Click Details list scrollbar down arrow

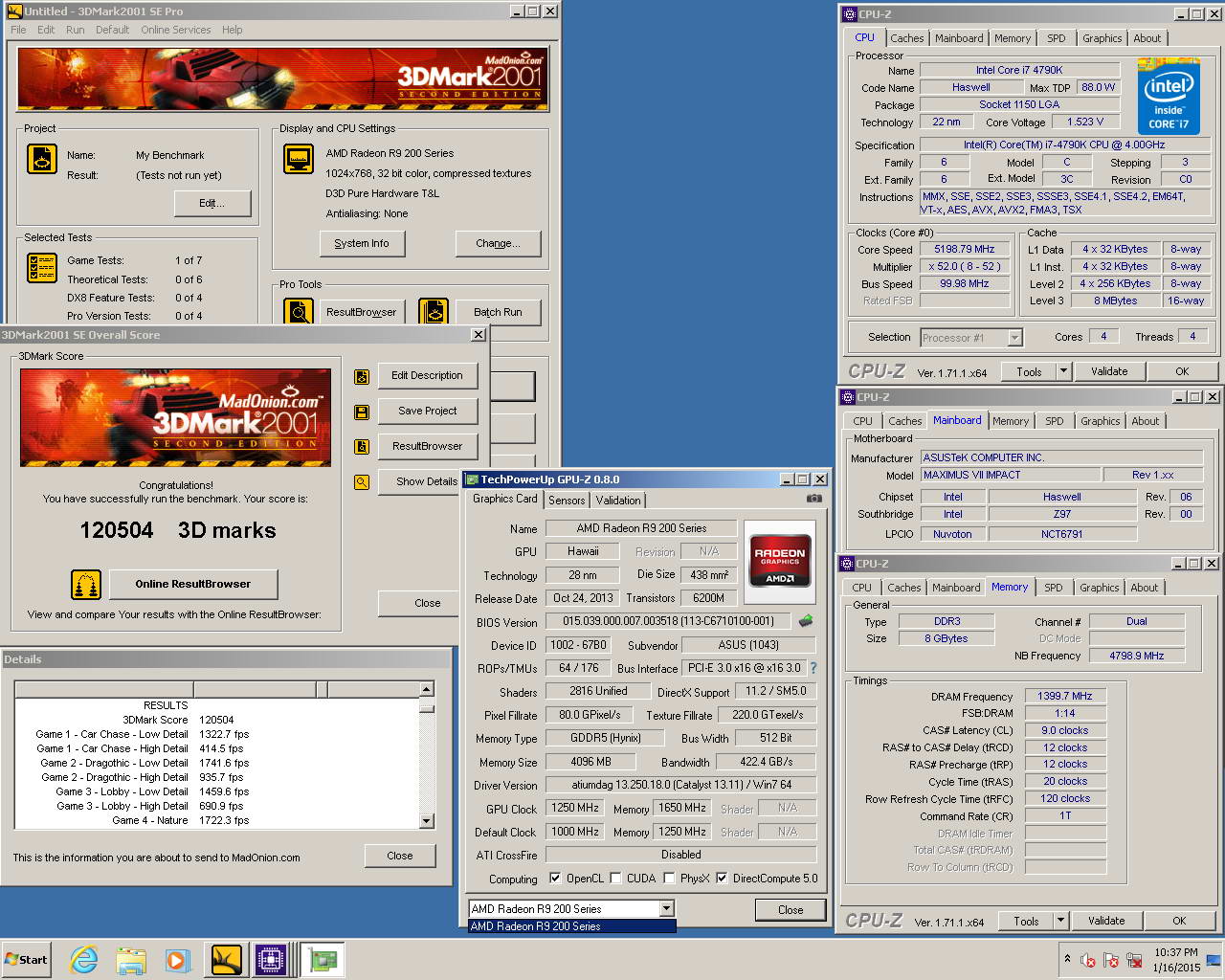coord(427,820)
